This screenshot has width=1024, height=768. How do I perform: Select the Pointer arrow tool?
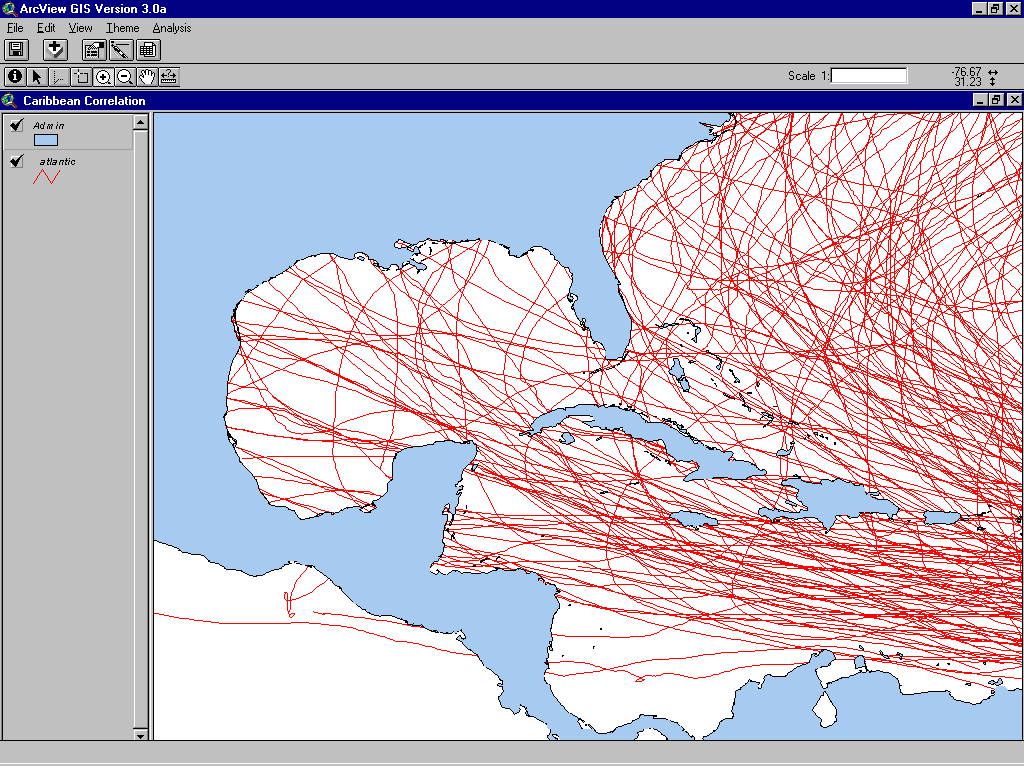click(37, 76)
